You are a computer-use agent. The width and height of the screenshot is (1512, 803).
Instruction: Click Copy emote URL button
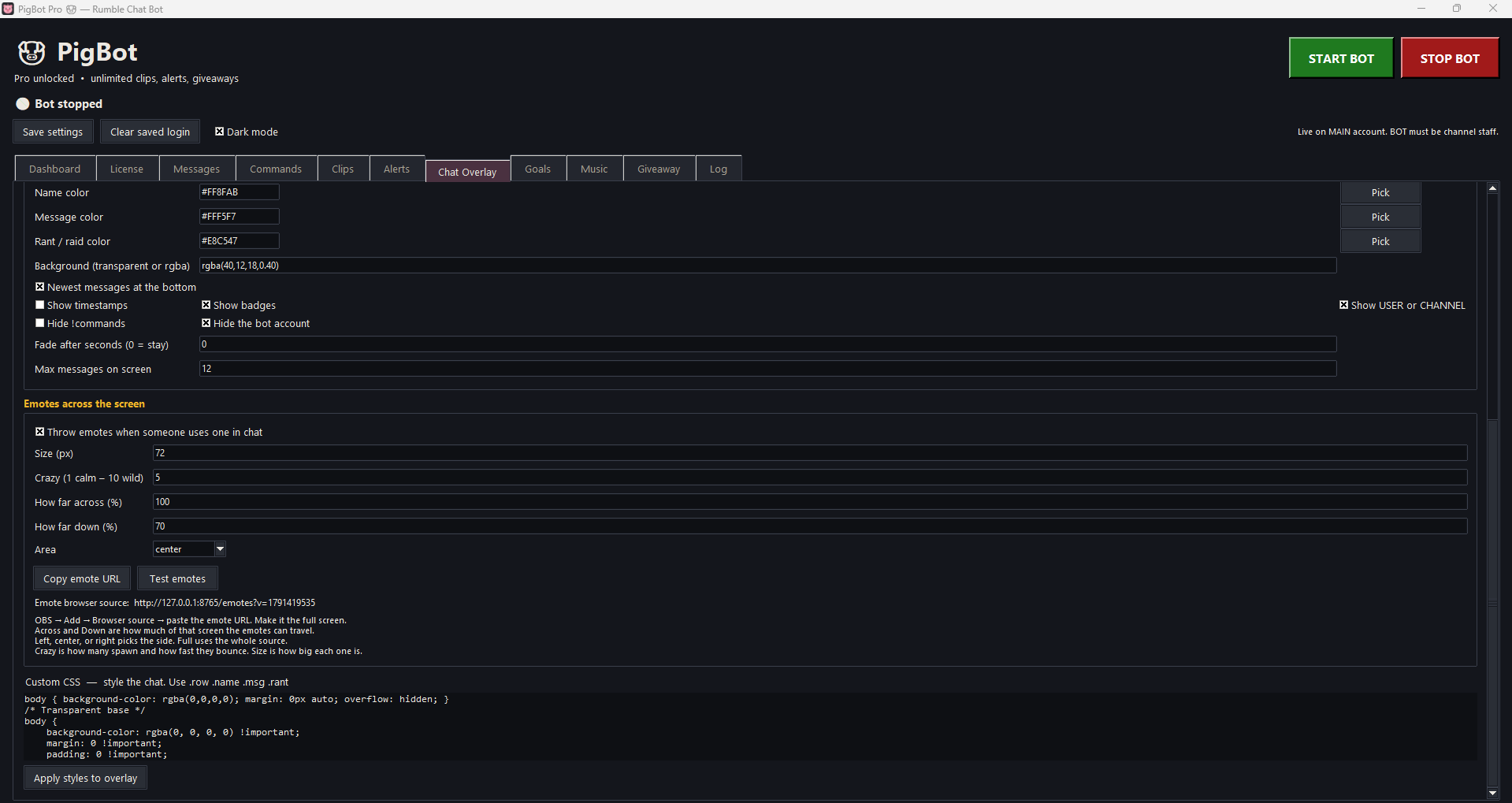coord(82,578)
